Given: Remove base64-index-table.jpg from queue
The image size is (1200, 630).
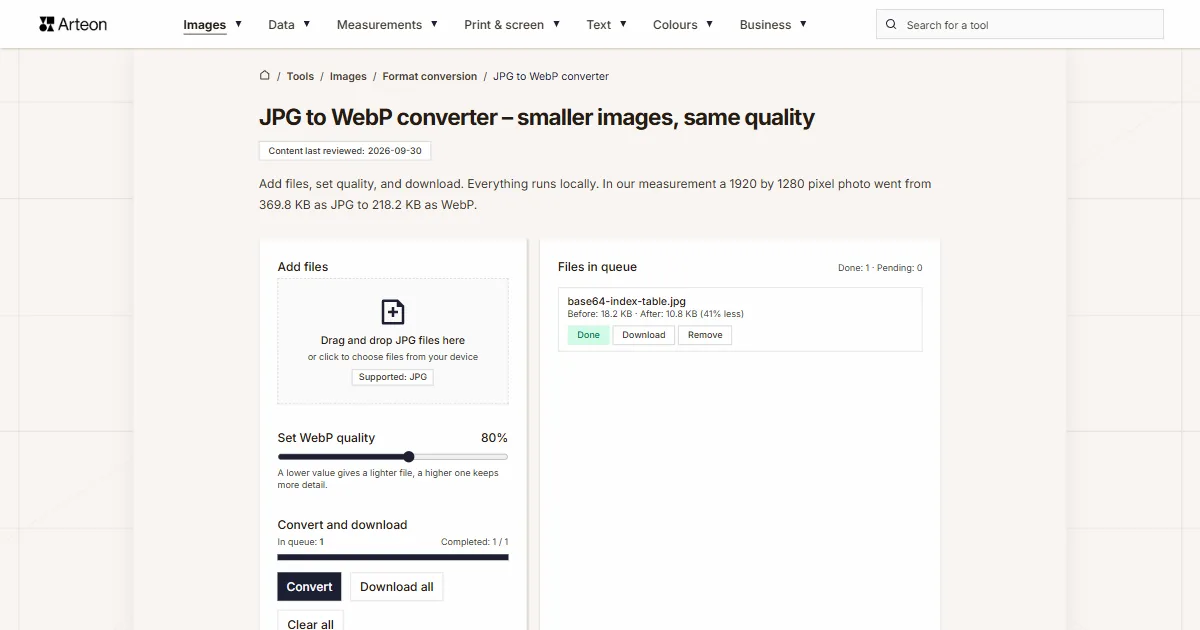Looking at the screenshot, I should point(705,335).
